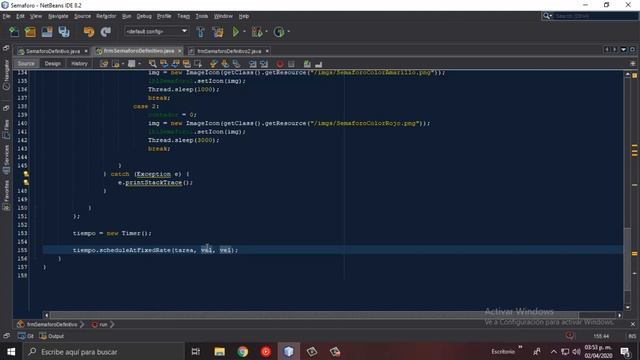Open the Refactor menu
The width and height of the screenshot is (640, 360).
(106, 16)
